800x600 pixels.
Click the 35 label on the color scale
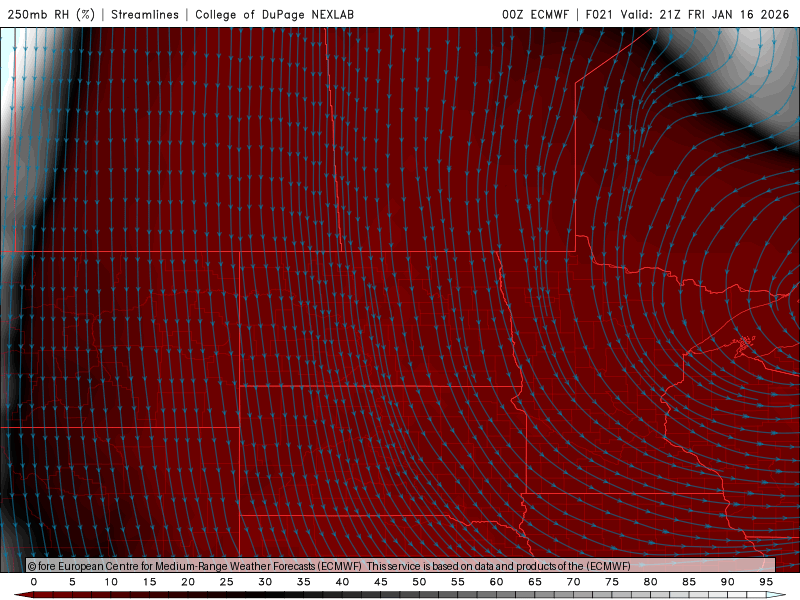[x=304, y=582]
